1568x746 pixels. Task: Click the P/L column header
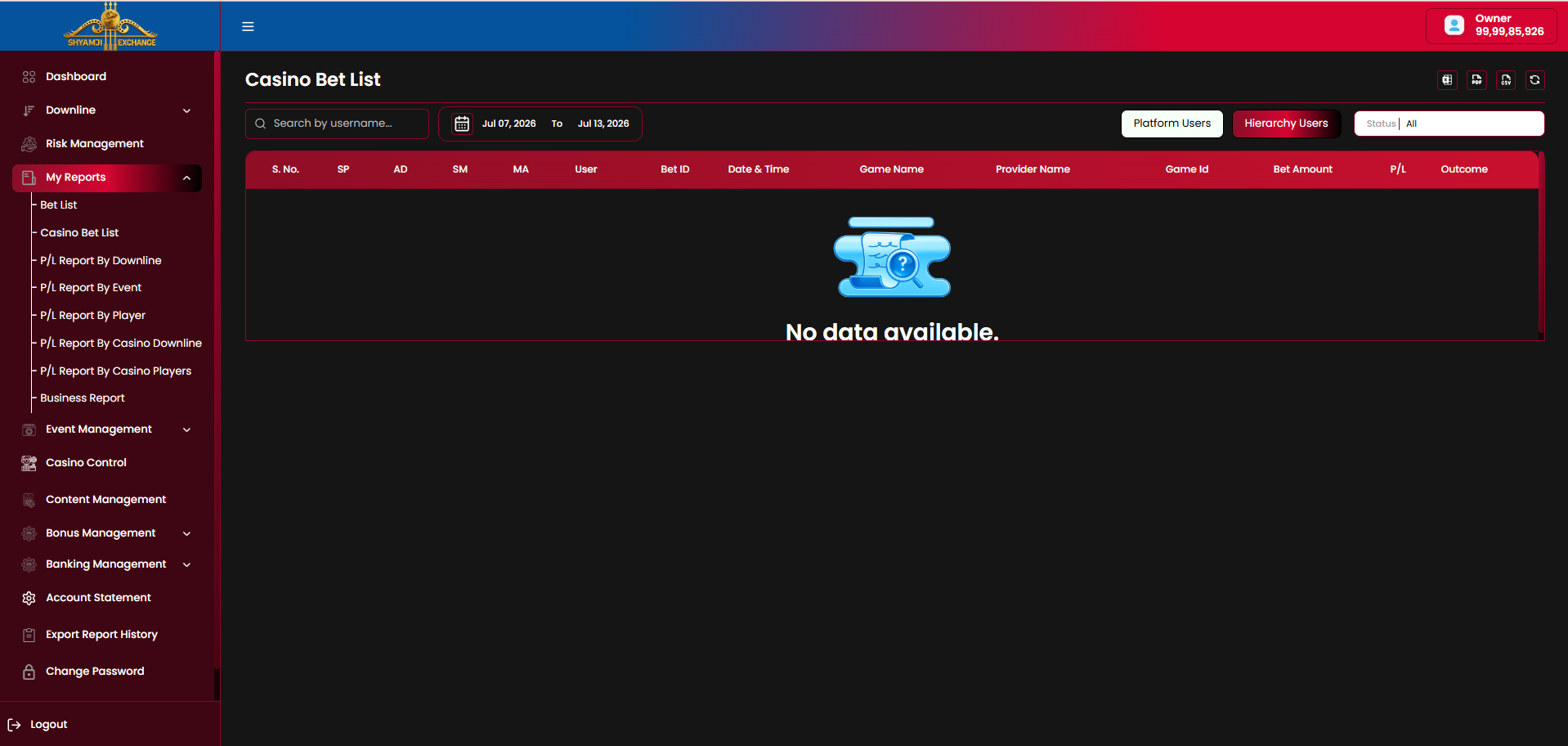pyautogui.click(x=1398, y=169)
